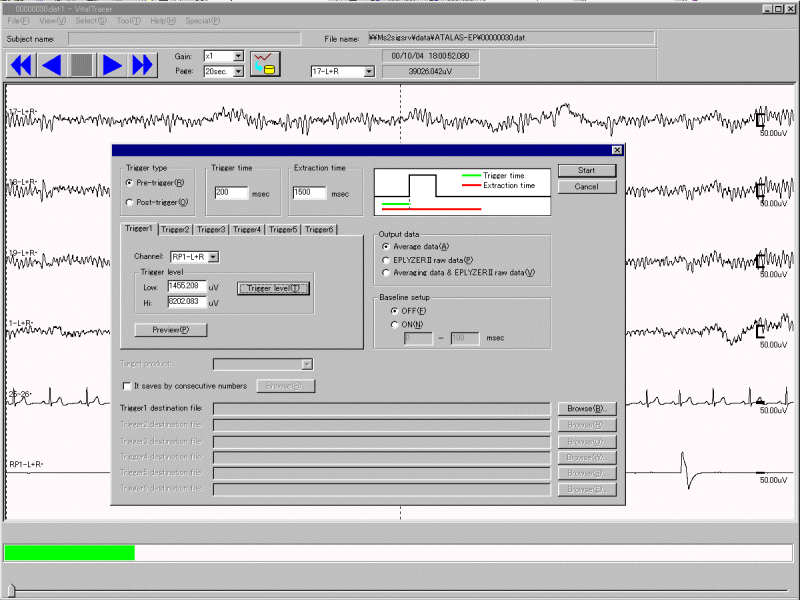The height and width of the screenshot is (600, 800).
Task: Choose EPLYZER II raw data output option
Action: (x=387, y=259)
